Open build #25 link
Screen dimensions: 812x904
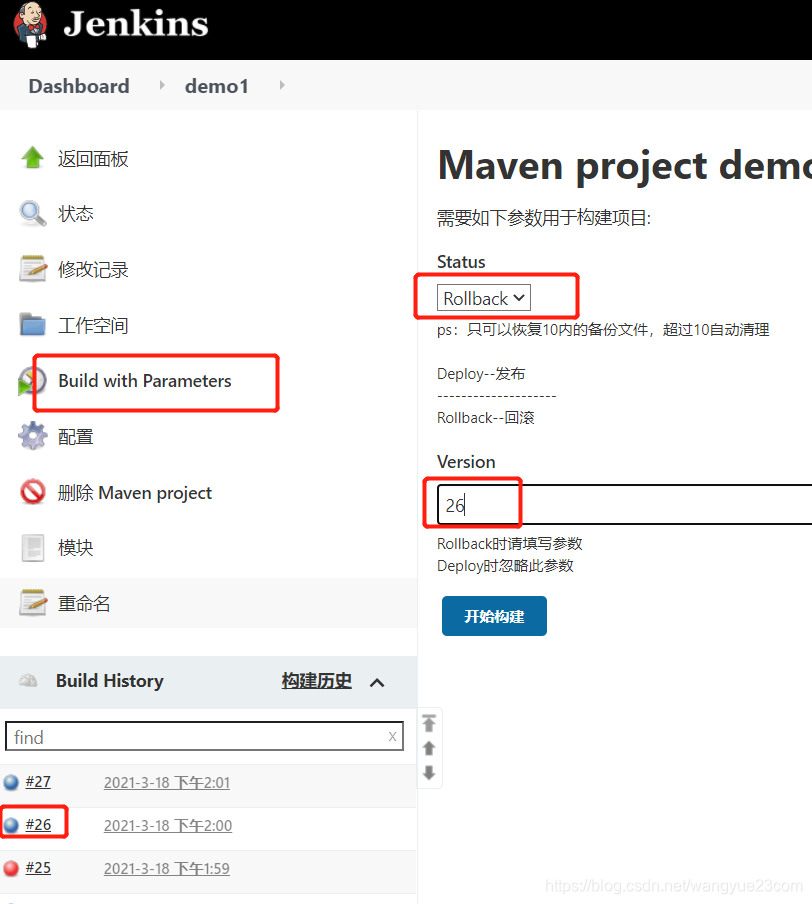coord(38,868)
